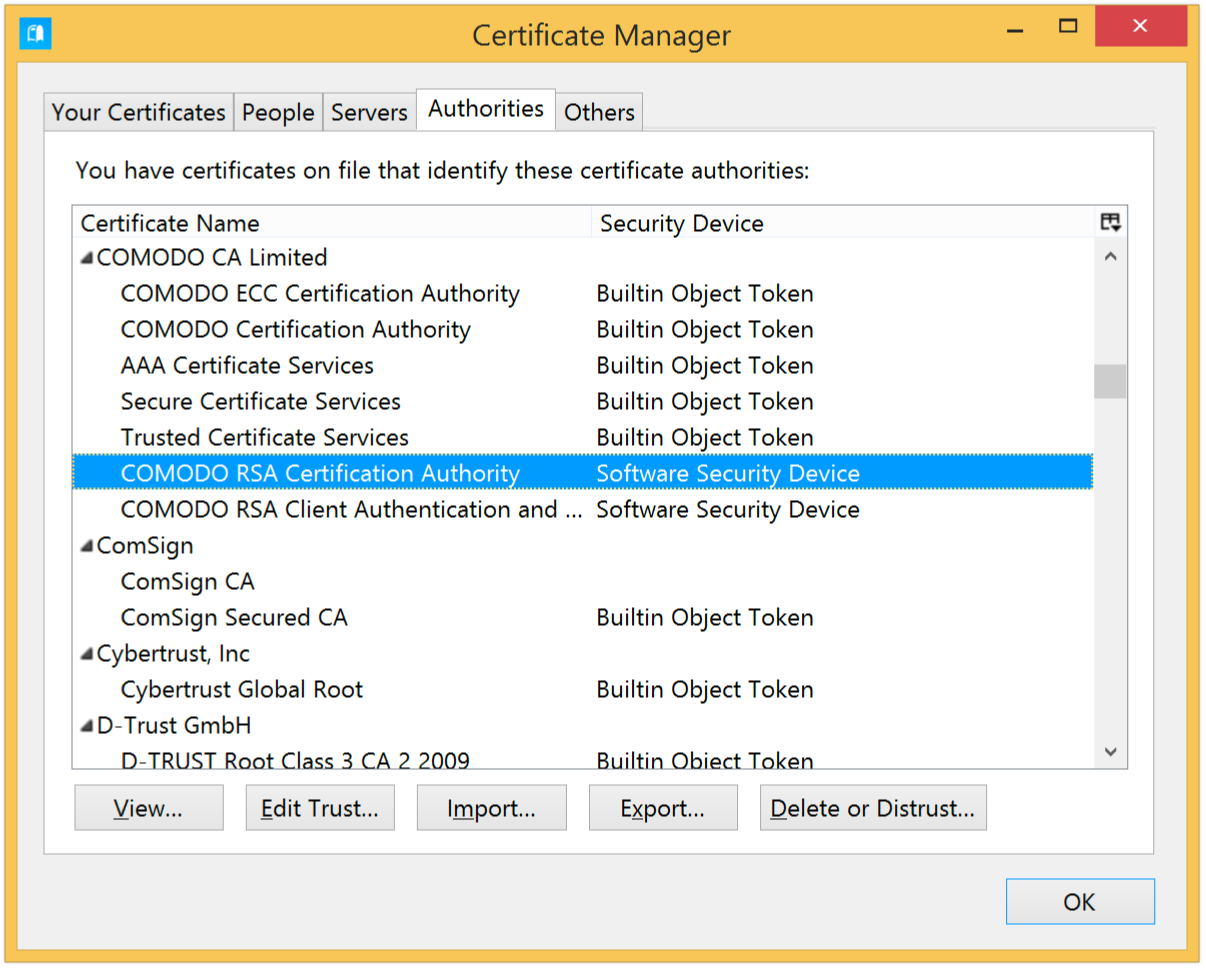Export the selected certificate
The height and width of the screenshot is (968, 1206).
click(x=663, y=807)
